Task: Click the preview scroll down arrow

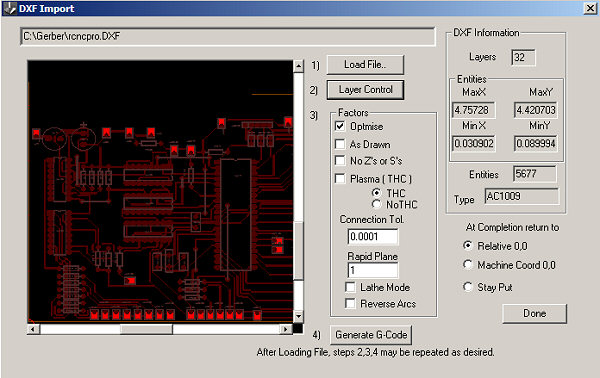Action: (x=298, y=316)
